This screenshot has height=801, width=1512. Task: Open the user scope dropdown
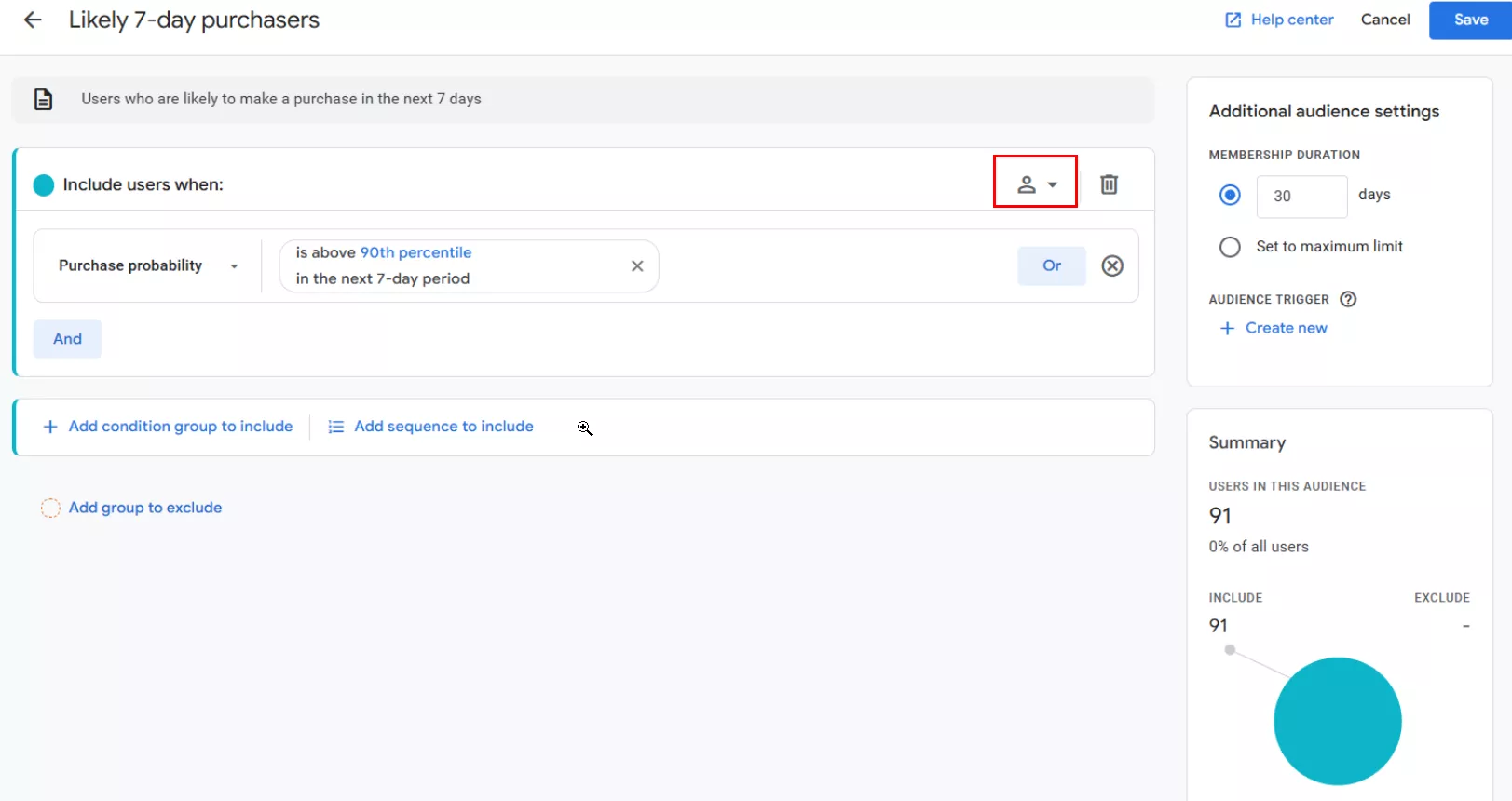click(1035, 184)
